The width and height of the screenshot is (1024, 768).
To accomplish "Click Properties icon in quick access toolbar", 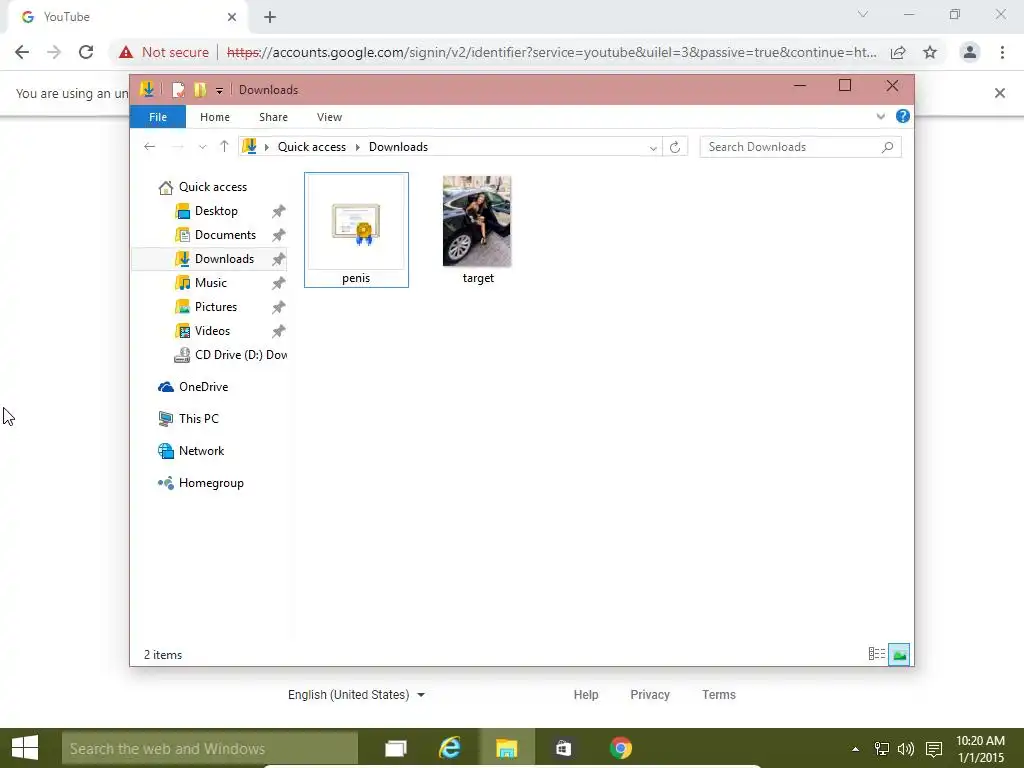I will [x=178, y=89].
